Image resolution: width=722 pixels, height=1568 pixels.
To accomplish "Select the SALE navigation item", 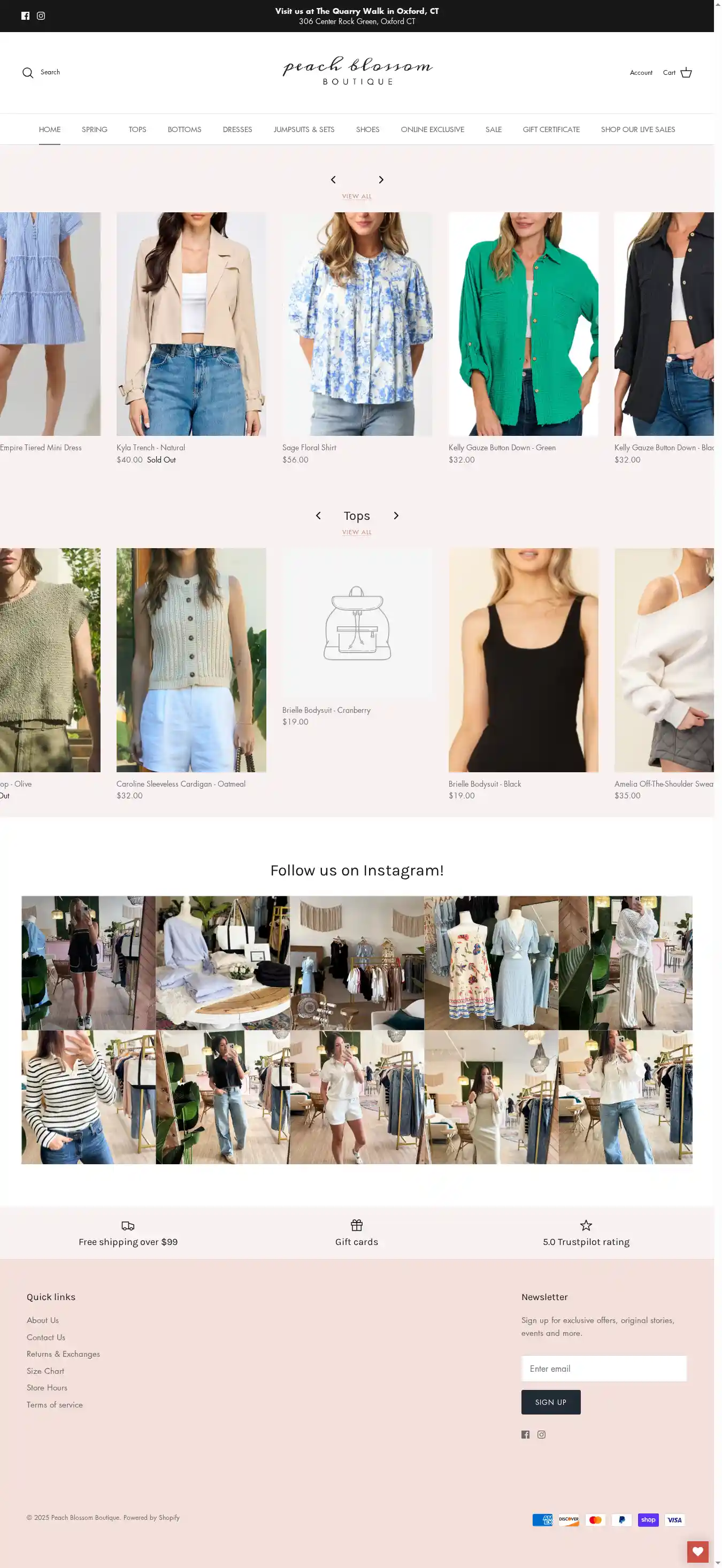I will coord(493,129).
